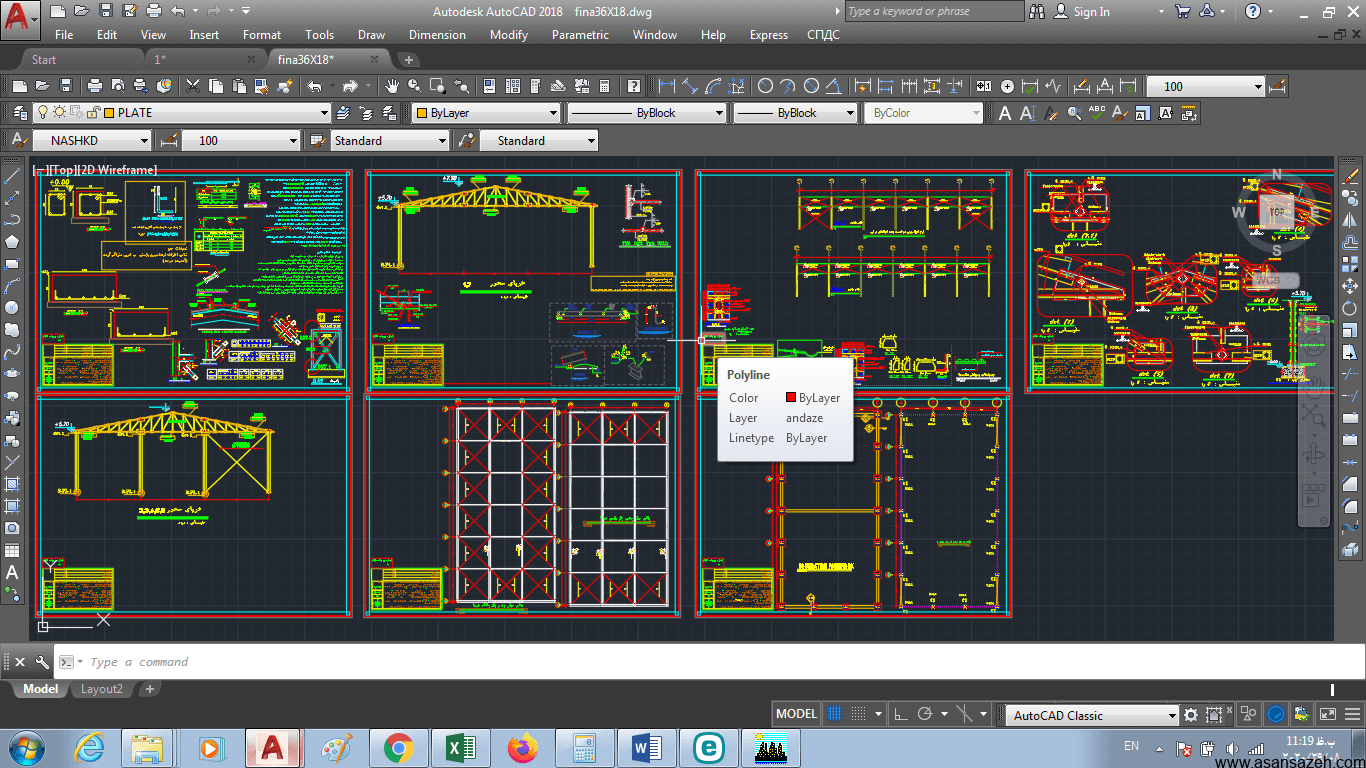Screen dimensions: 1366x768
Task: Click the Spell Check ABC icon
Action: tap(1098, 113)
